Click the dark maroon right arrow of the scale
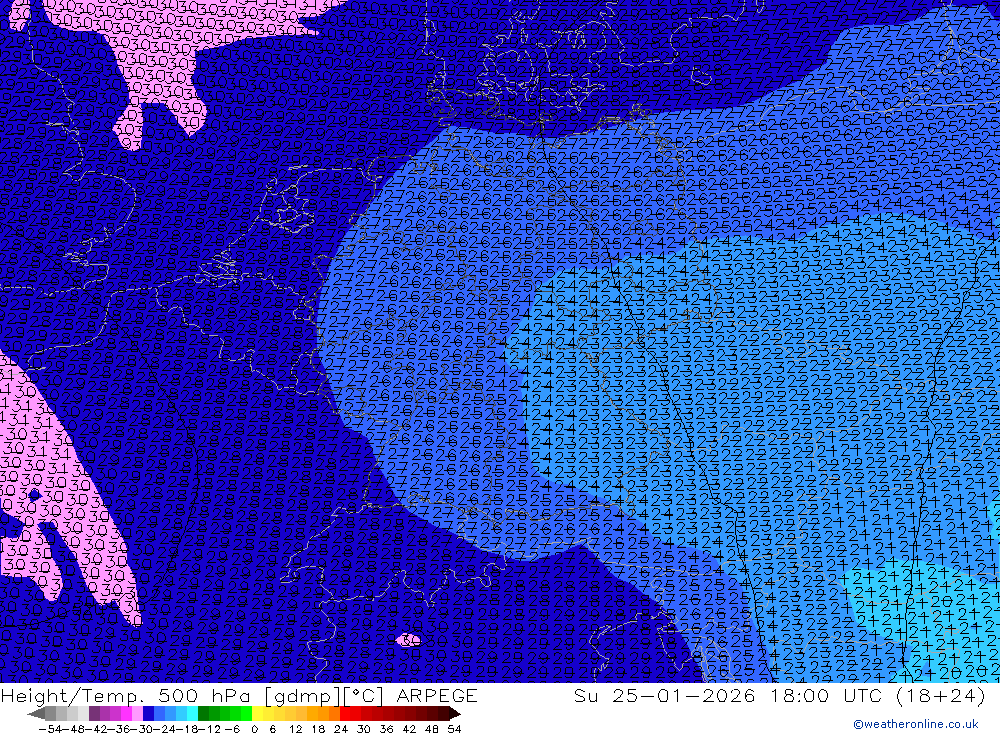The image size is (1000, 733). (454, 714)
